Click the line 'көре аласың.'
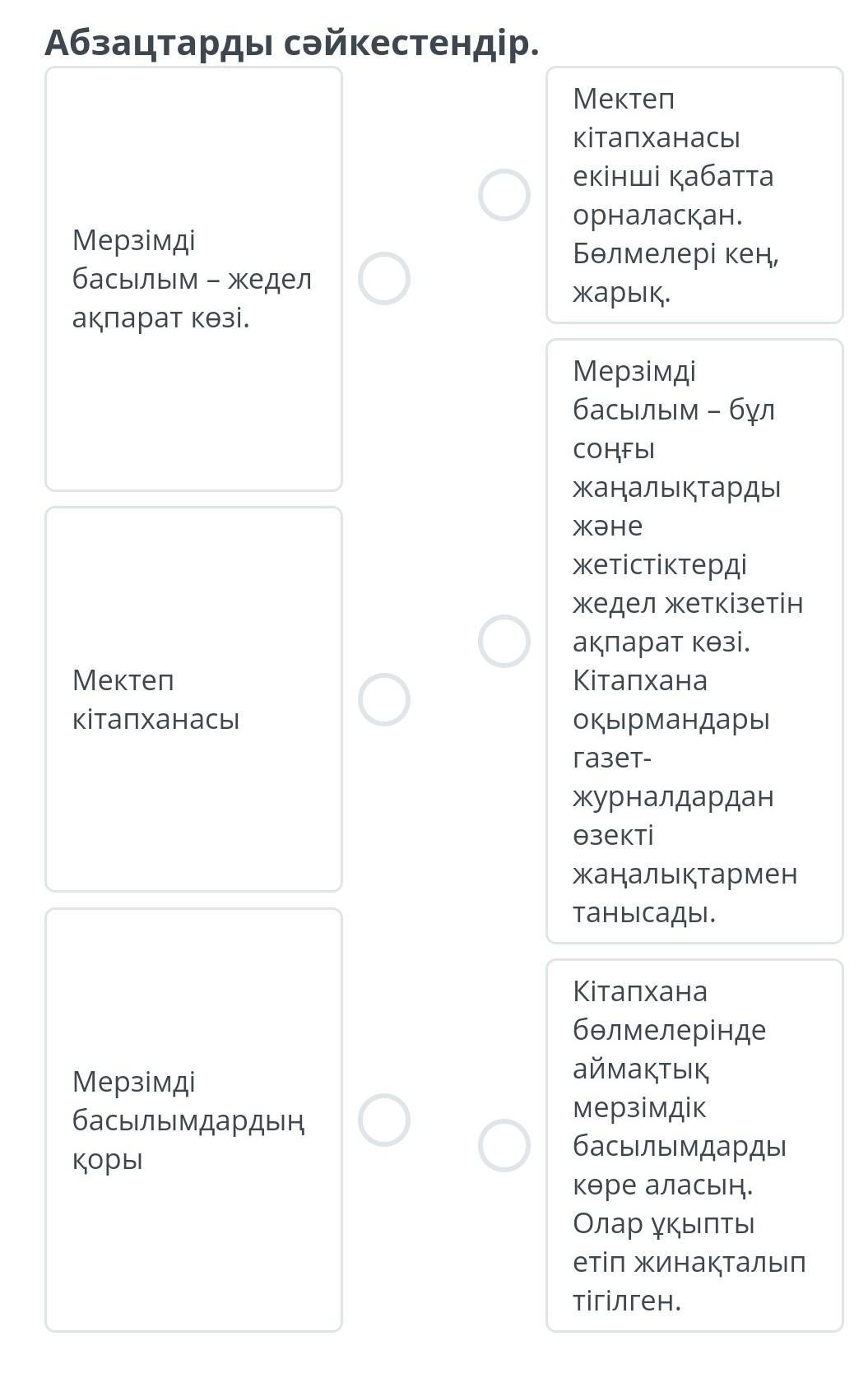Image resolution: width=868 pixels, height=1387 pixels. click(662, 1185)
